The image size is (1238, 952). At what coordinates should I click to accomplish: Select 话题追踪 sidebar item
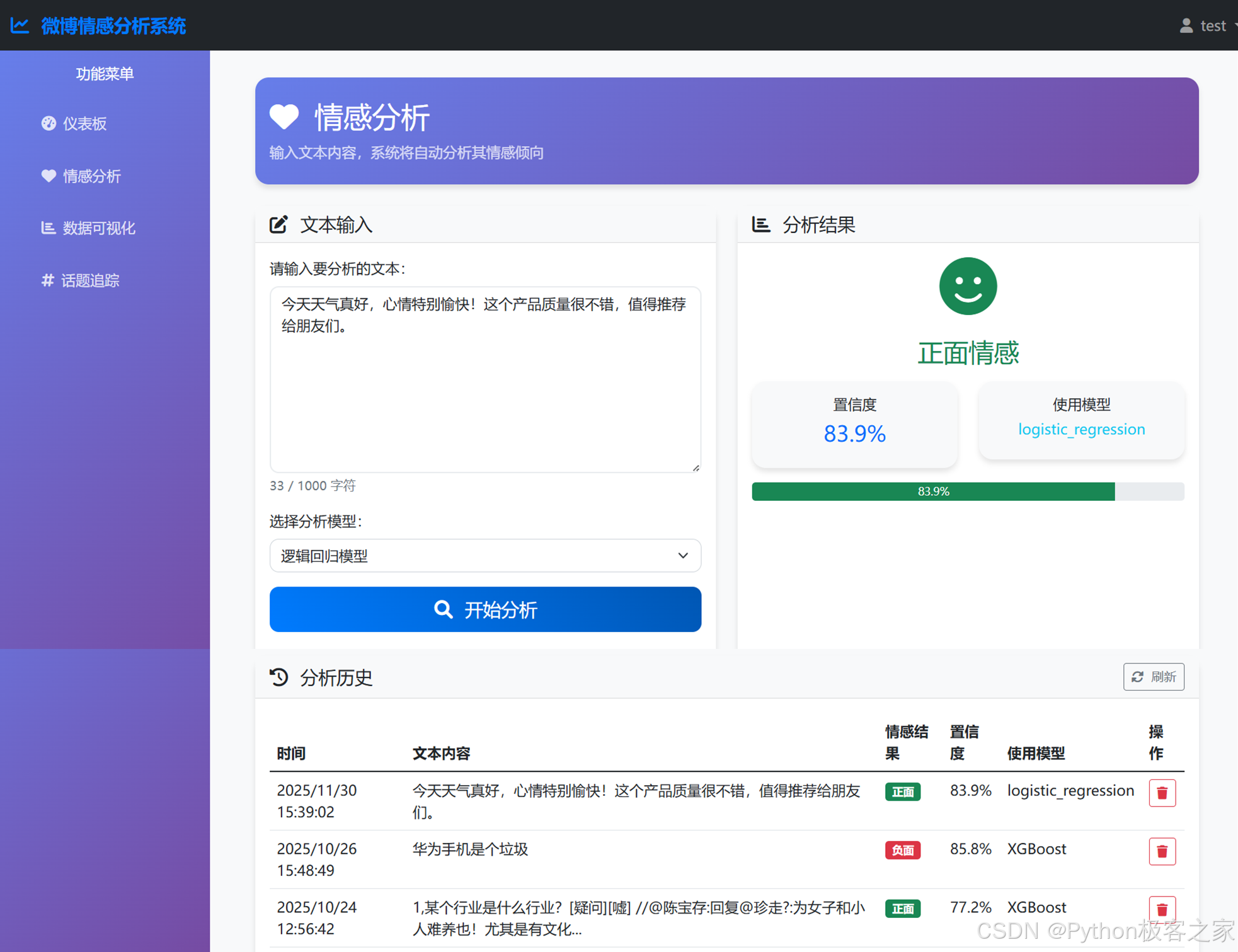point(89,280)
